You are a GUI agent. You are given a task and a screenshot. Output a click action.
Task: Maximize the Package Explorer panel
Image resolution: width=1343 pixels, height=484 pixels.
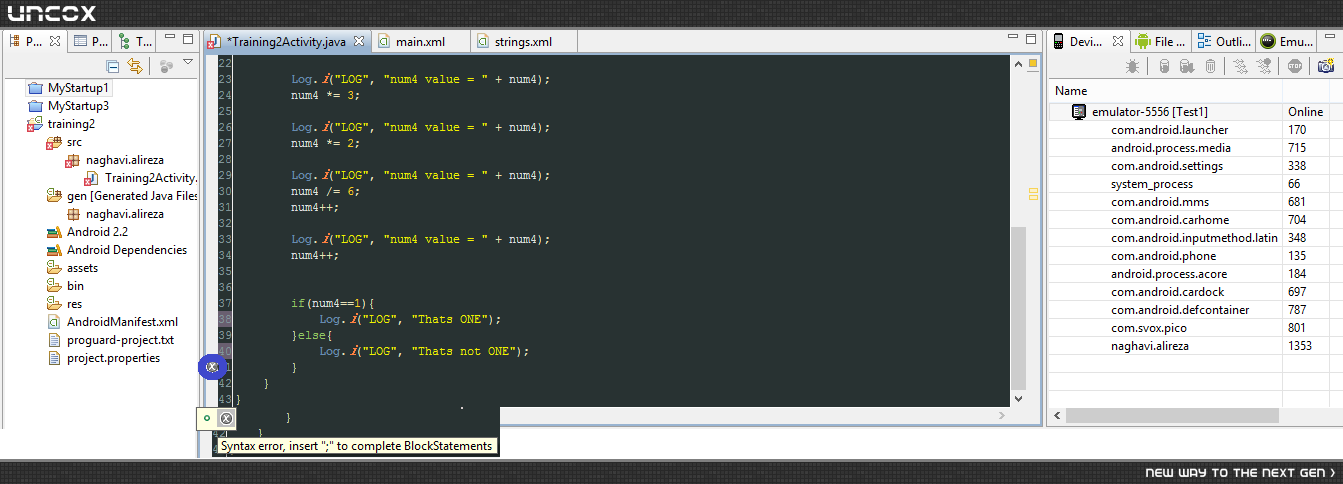pyautogui.click(x=188, y=39)
